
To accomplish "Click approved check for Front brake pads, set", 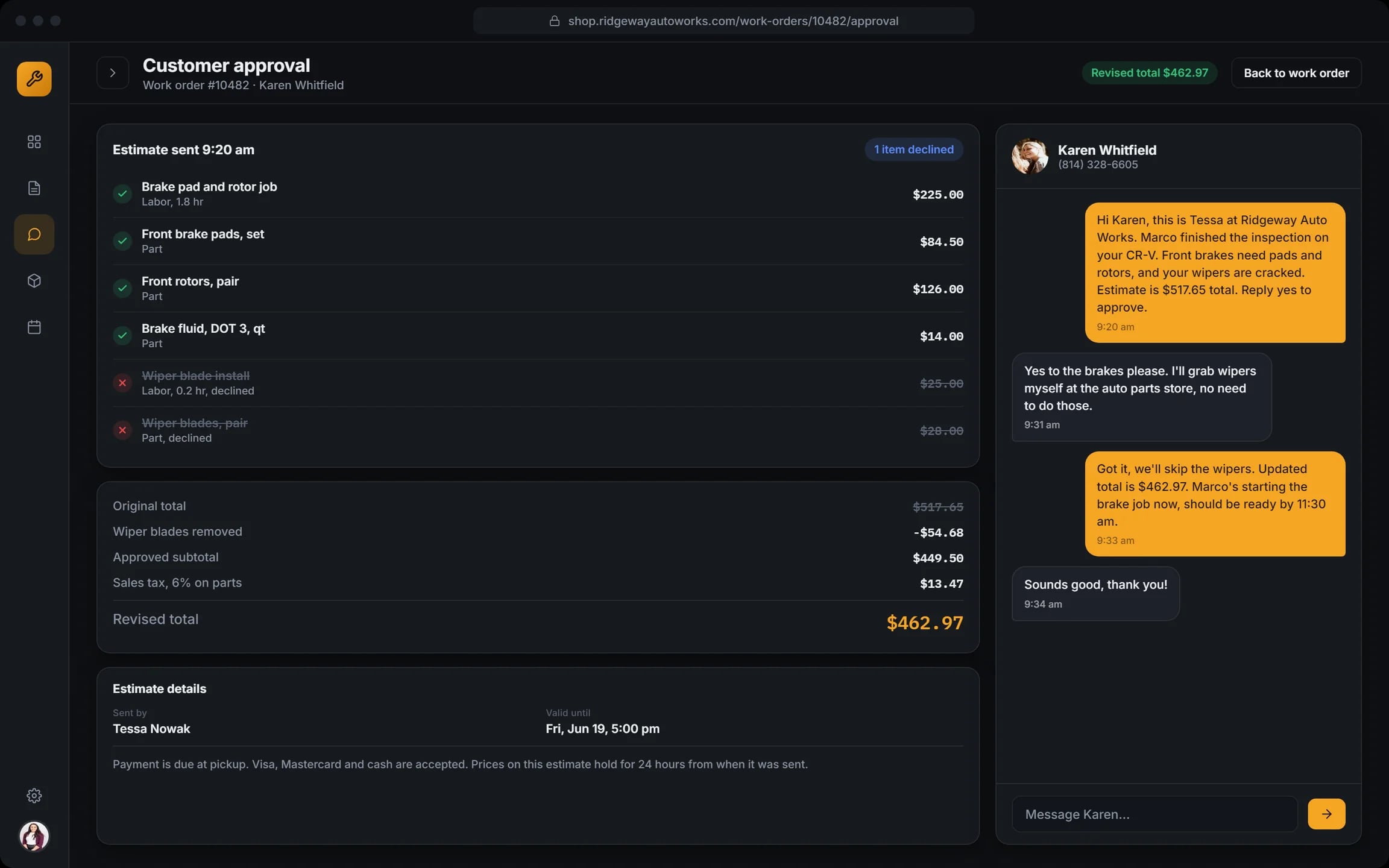I will tap(122, 241).
